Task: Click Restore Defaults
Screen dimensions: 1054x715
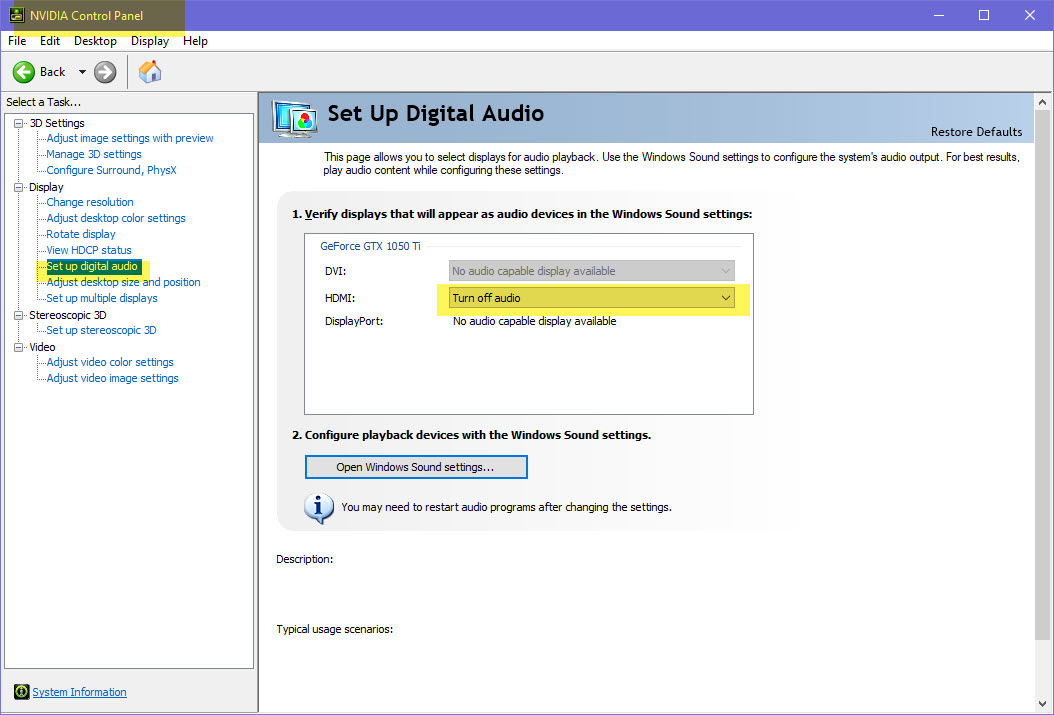Action: pos(976,132)
